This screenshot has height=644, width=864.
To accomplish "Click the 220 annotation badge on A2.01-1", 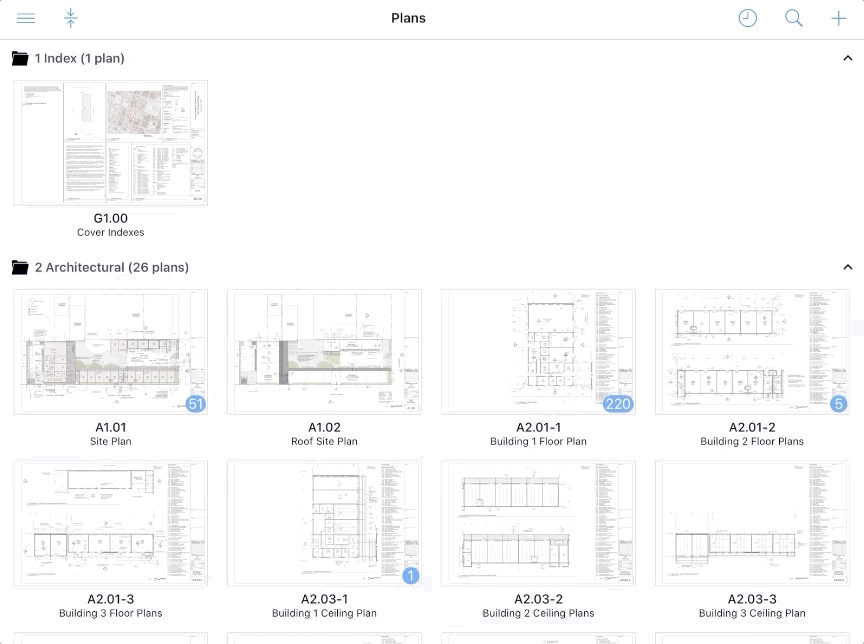I will click(x=618, y=404).
